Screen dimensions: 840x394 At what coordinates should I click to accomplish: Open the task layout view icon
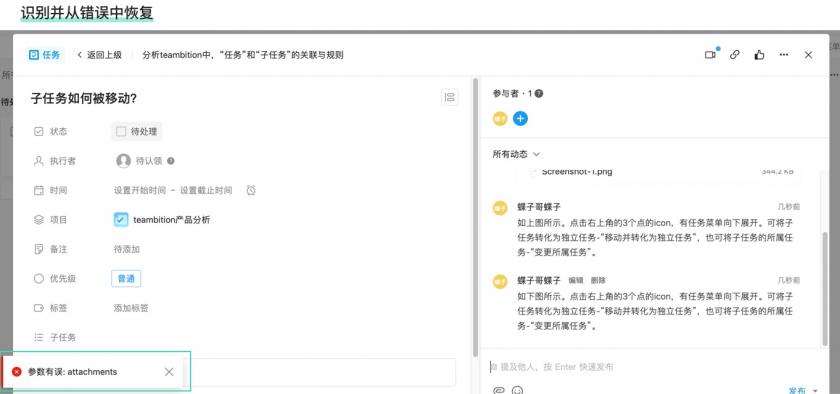pos(449,97)
